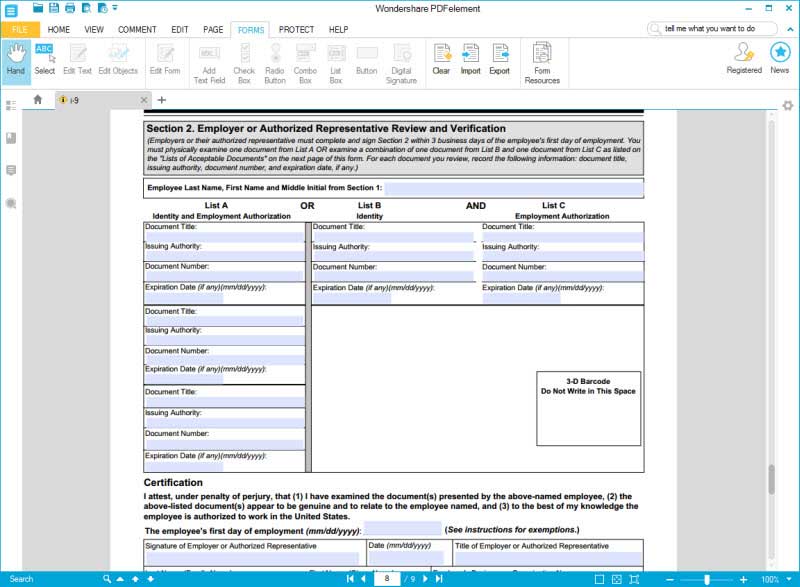This screenshot has height=587, width=800.
Task: Open the FILE menu
Action: [20, 30]
